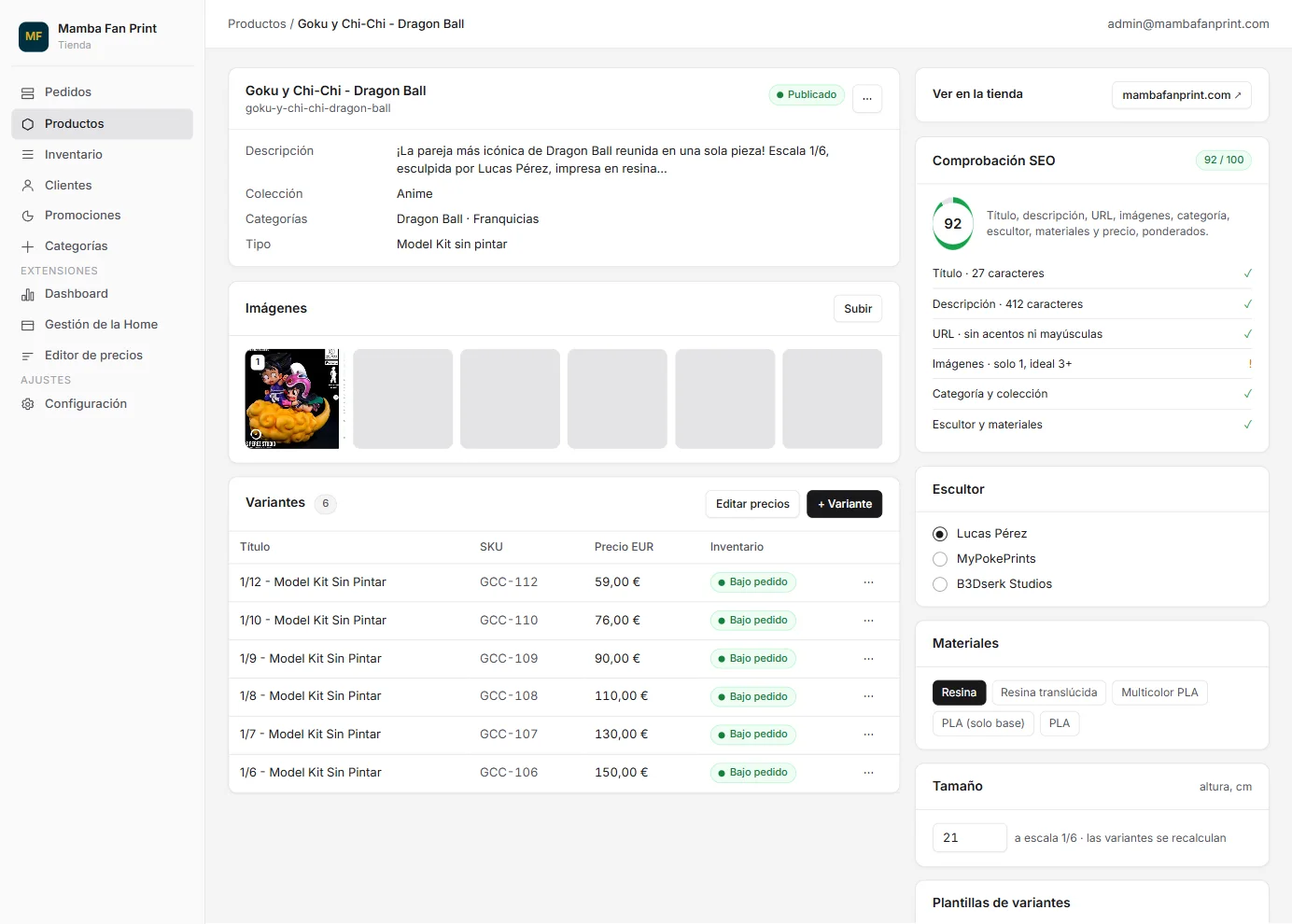Click the Promociones pie icon
1292x924 pixels.
point(28,216)
